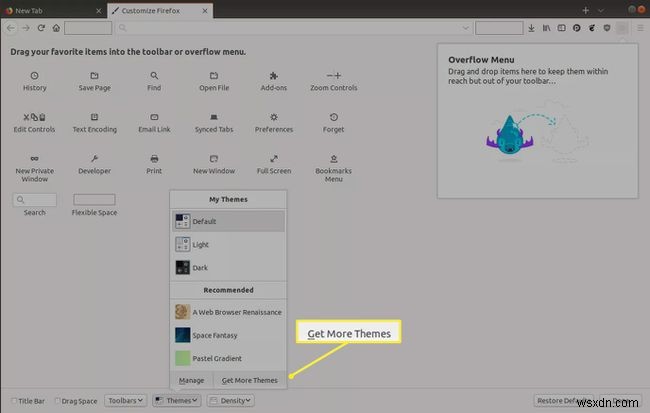Open the Themes dropdown button
Viewport: 650px width, 413px height.
[x=177, y=401]
